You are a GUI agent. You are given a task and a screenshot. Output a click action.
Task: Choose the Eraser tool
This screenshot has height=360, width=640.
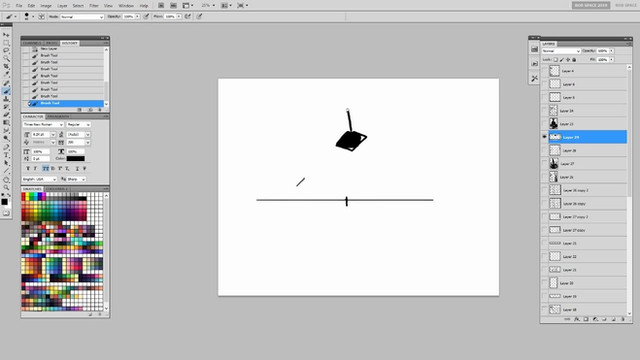tap(6, 115)
